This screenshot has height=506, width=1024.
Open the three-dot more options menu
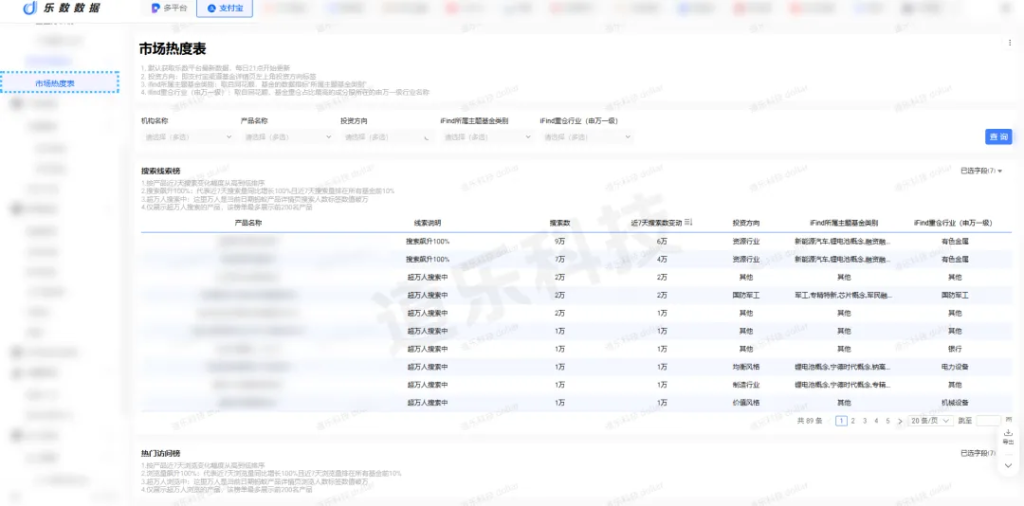click(1009, 43)
